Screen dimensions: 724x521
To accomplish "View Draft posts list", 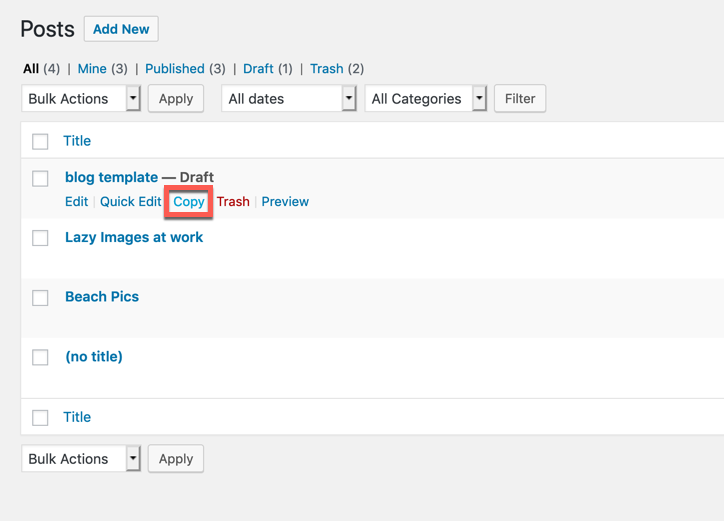I will [258, 69].
